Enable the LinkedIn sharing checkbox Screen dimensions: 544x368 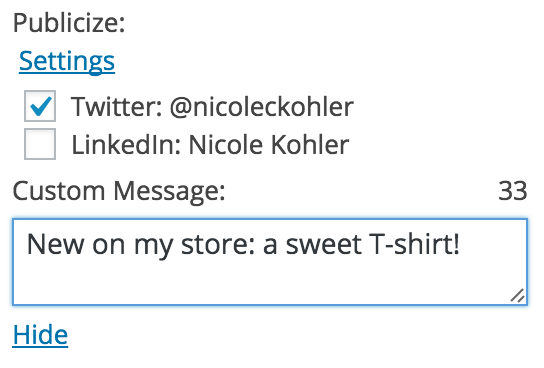coord(40,144)
